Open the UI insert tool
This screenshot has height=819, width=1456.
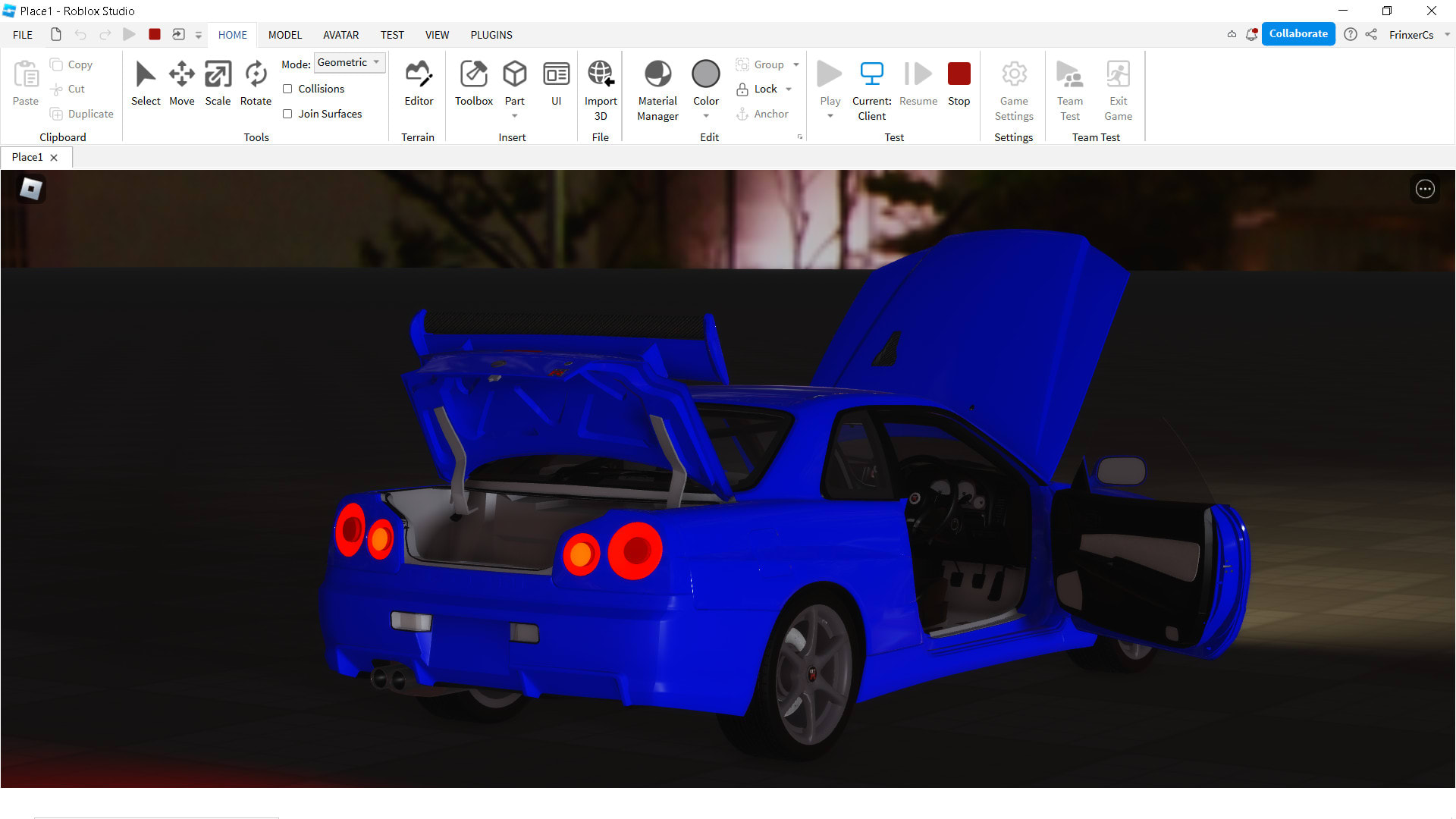[556, 83]
